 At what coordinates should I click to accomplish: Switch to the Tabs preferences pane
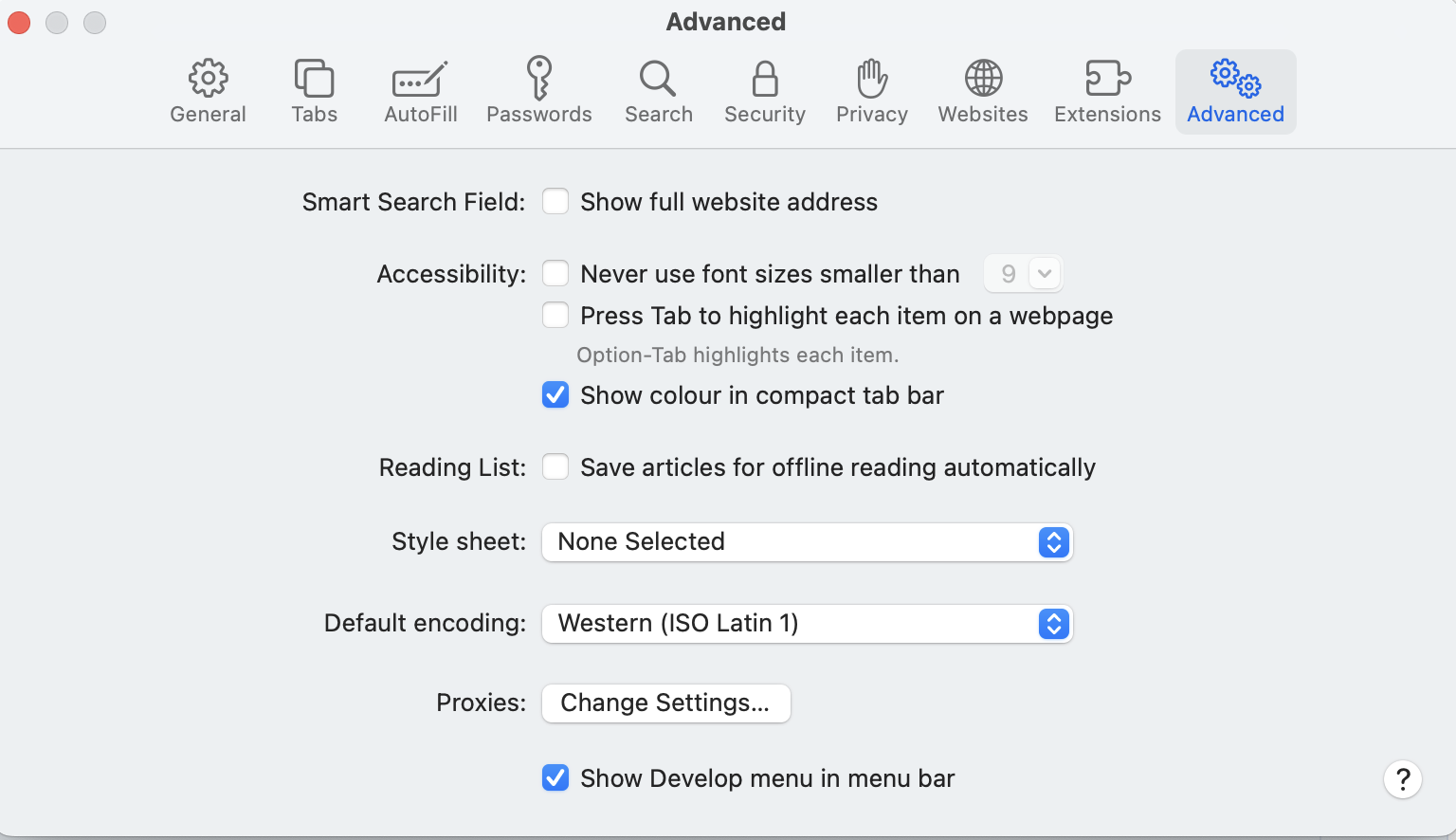(x=314, y=92)
